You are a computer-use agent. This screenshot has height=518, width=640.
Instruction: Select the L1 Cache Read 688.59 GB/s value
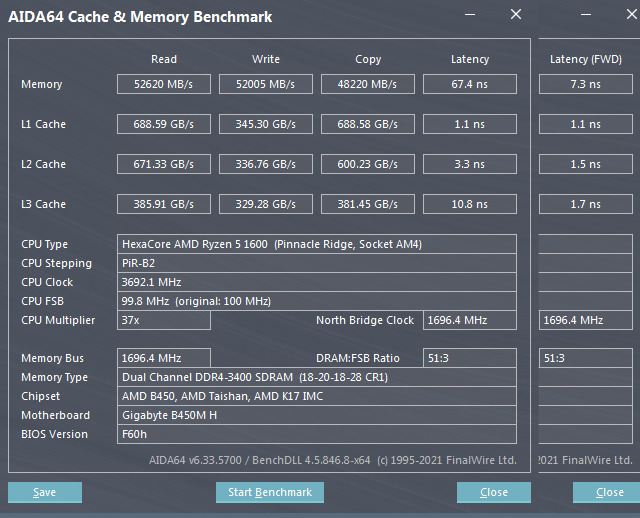point(164,124)
